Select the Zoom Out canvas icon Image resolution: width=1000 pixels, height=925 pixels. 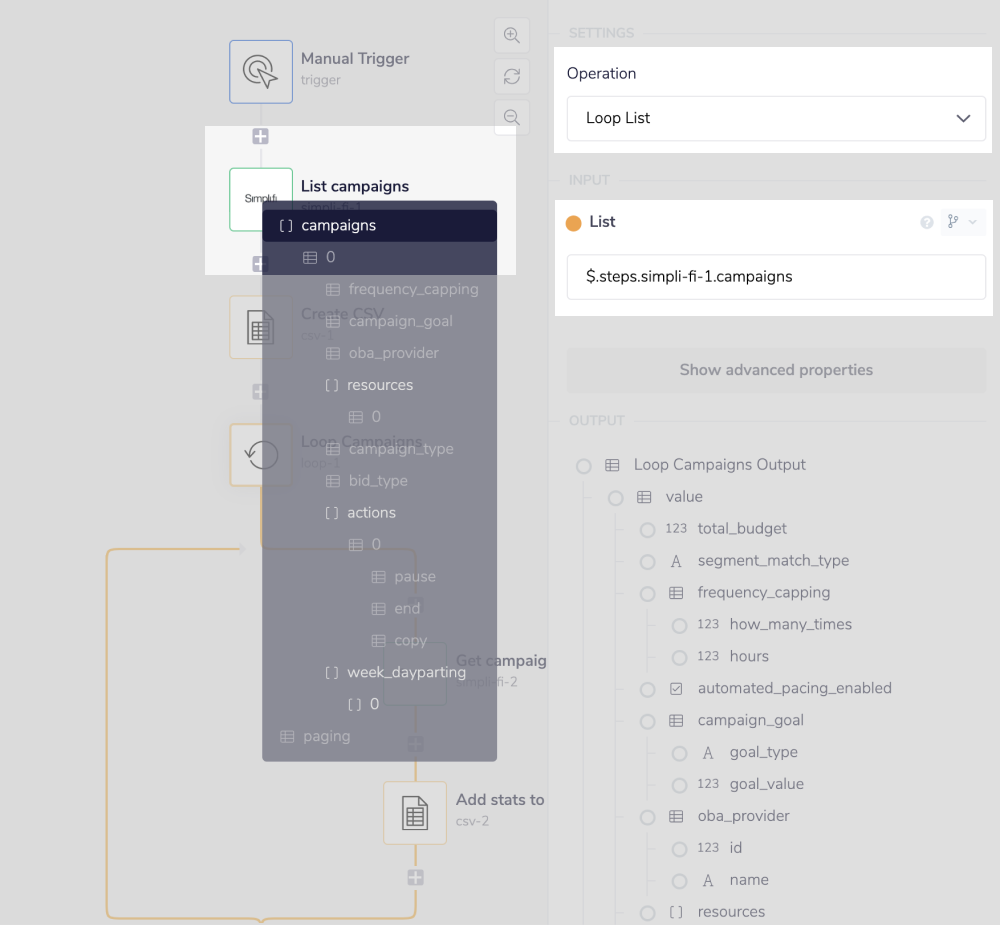[x=511, y=117]
